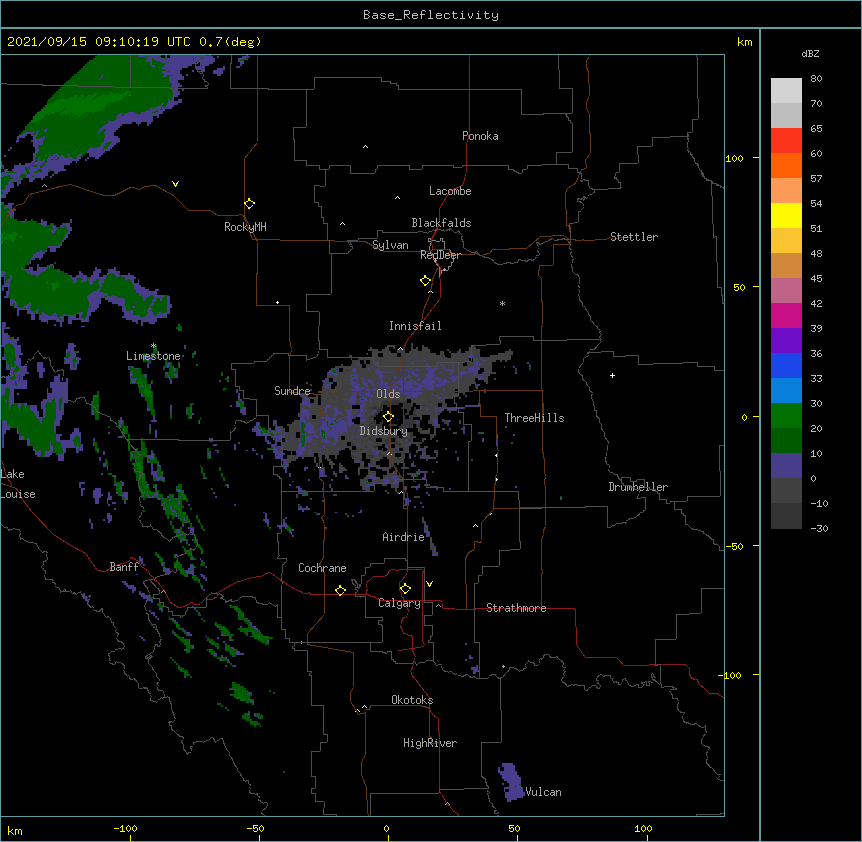Click the Innisfail city label

point(415,326)
